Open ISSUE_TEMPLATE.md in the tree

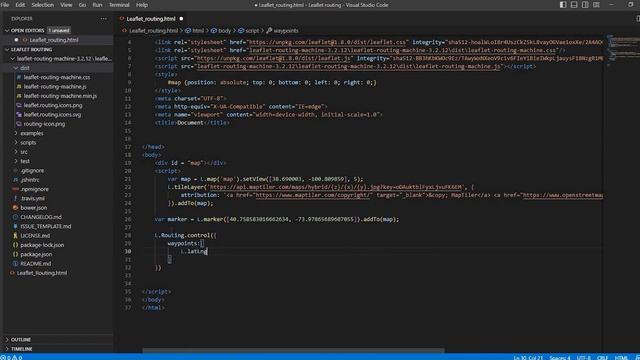45,226
